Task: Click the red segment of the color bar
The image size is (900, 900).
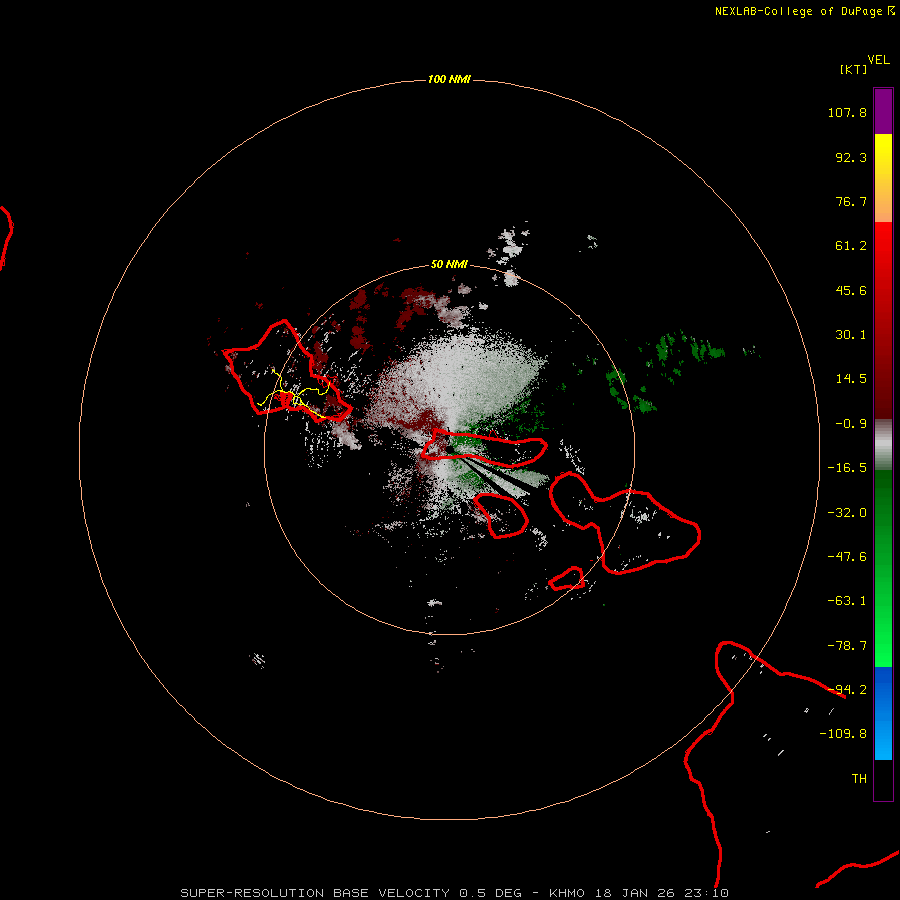Action: (883, 320)
